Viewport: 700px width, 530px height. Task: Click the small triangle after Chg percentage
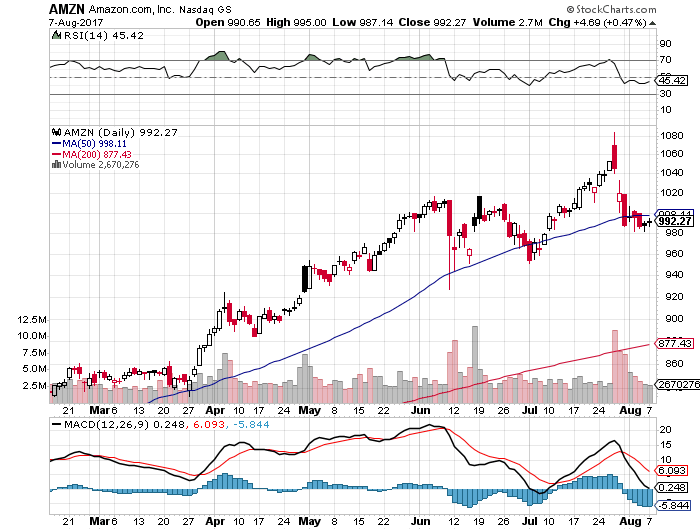[652, 23]
